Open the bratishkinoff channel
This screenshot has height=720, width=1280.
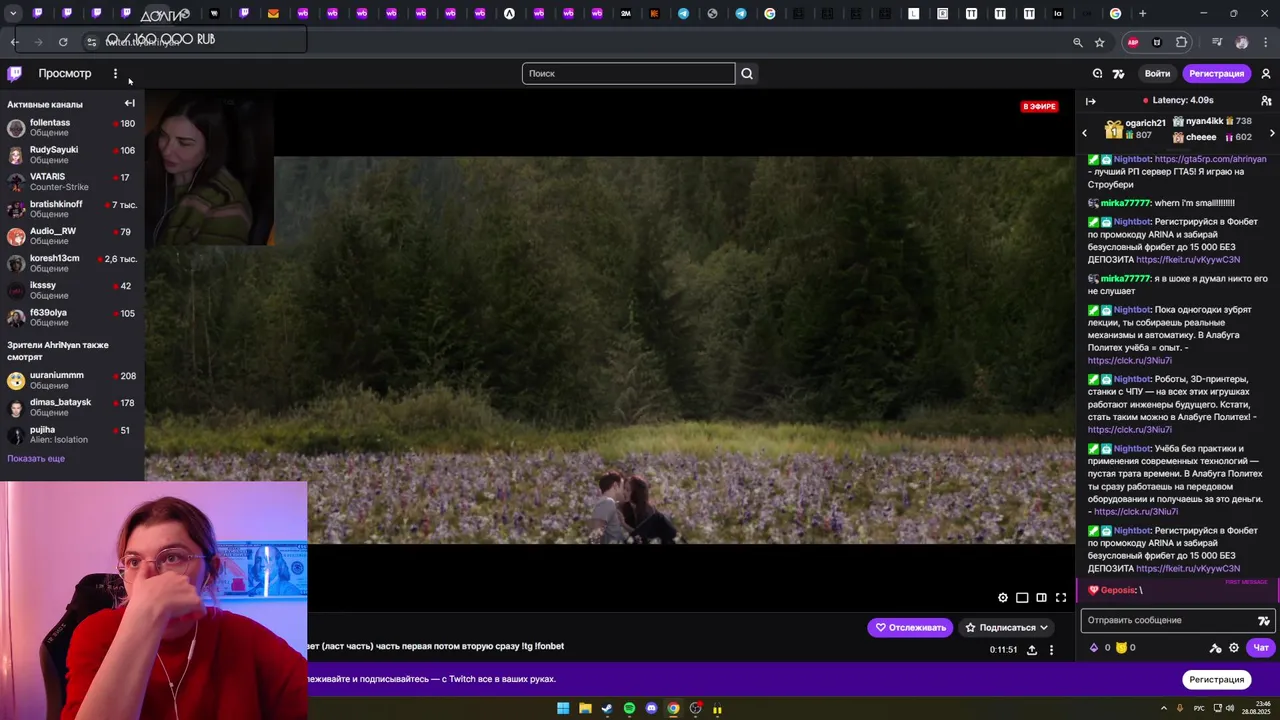click(72, 208)
